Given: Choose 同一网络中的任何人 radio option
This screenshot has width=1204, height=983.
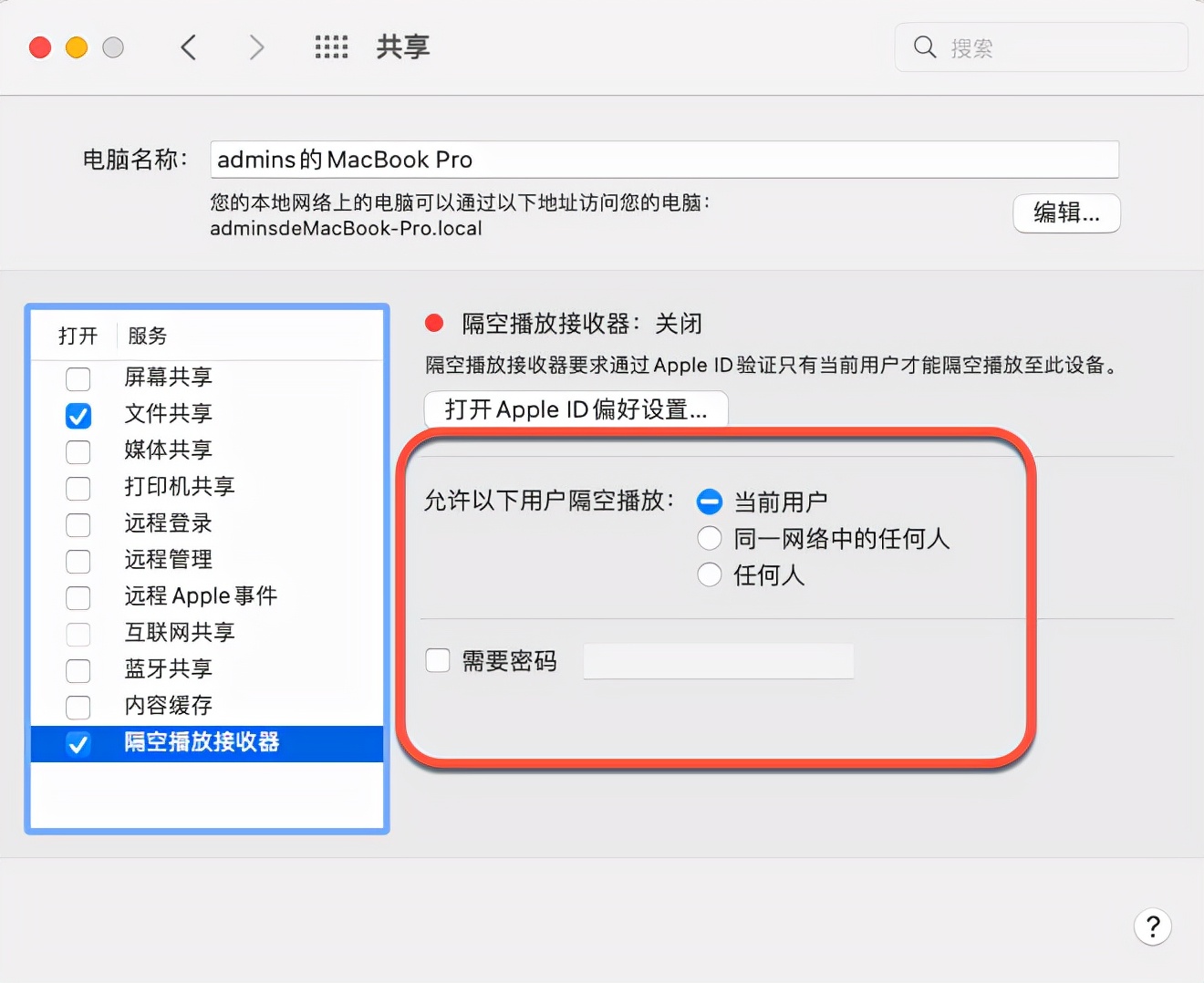Looking at the screenshot, I should [710, 538].
